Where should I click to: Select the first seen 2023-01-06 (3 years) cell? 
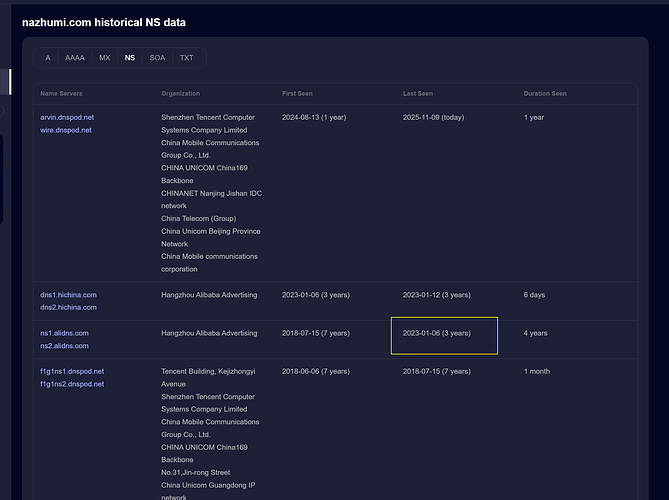coord(316,295)
